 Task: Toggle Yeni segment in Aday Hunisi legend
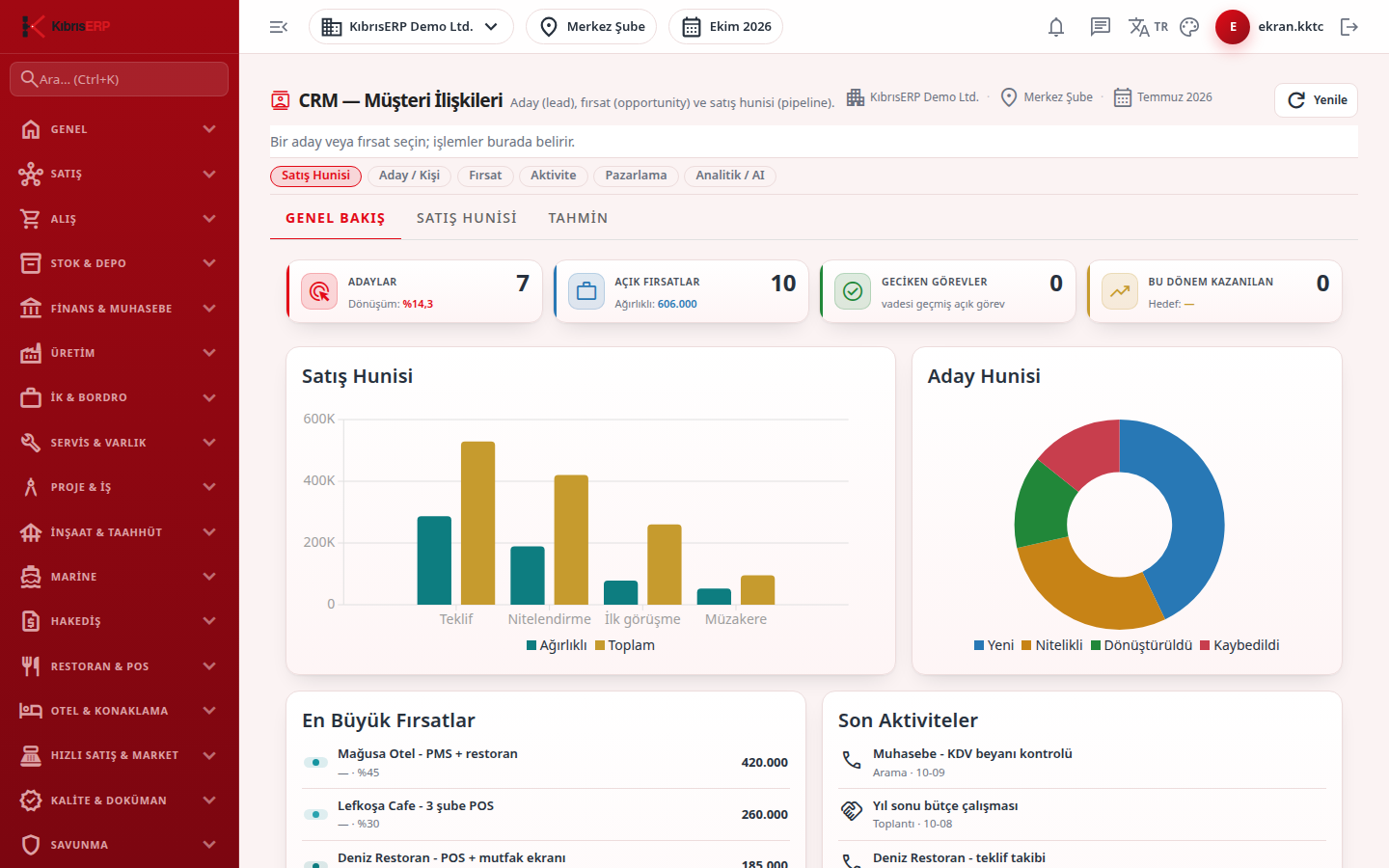[994, 645]
